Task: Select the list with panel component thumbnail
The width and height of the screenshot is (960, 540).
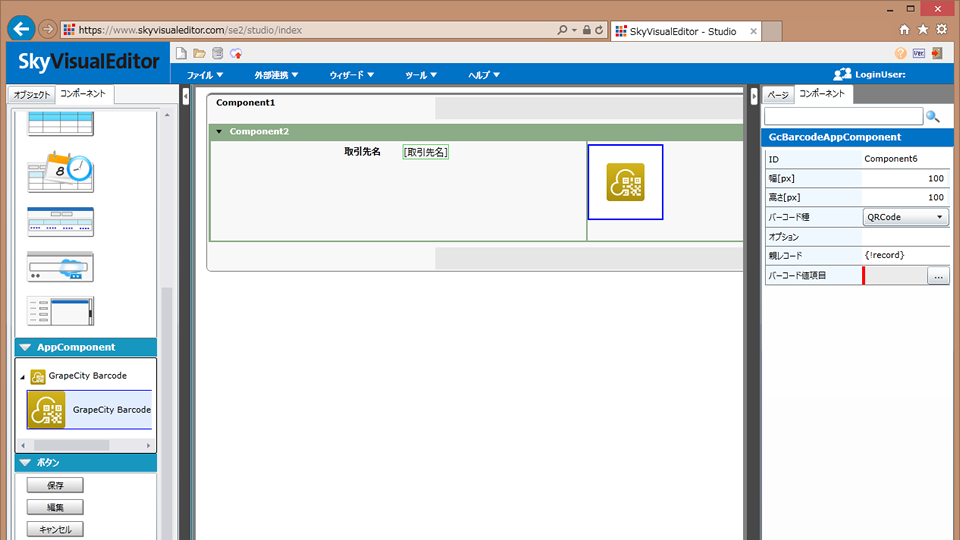Action: [x=61, y=311]
